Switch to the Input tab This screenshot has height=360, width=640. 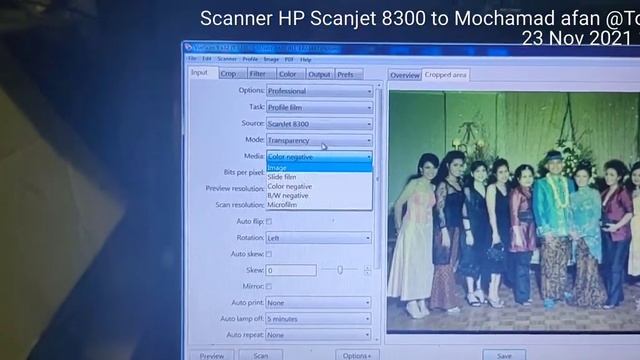tap(203, 73)
